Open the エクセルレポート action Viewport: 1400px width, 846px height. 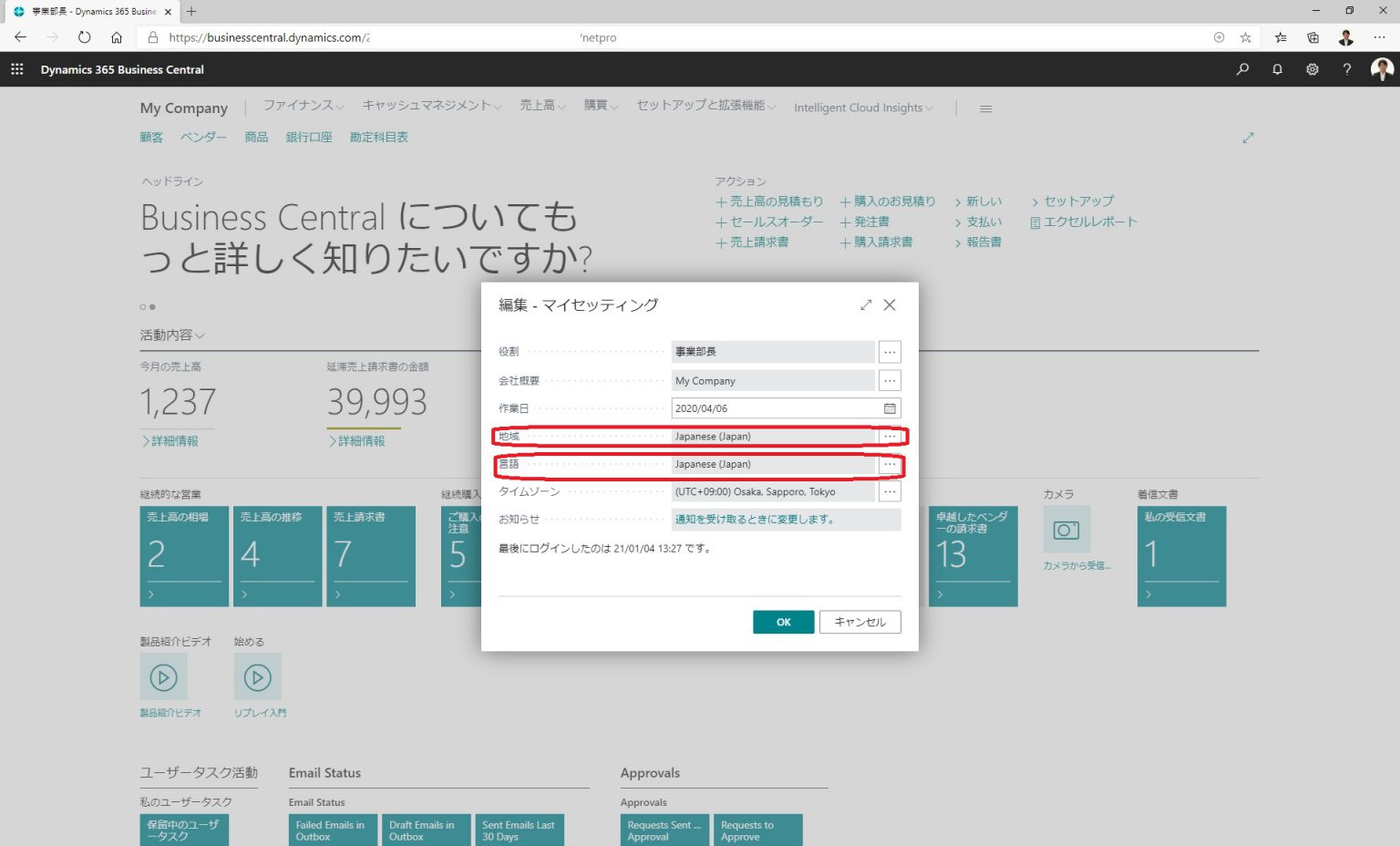click(1084, 222)
